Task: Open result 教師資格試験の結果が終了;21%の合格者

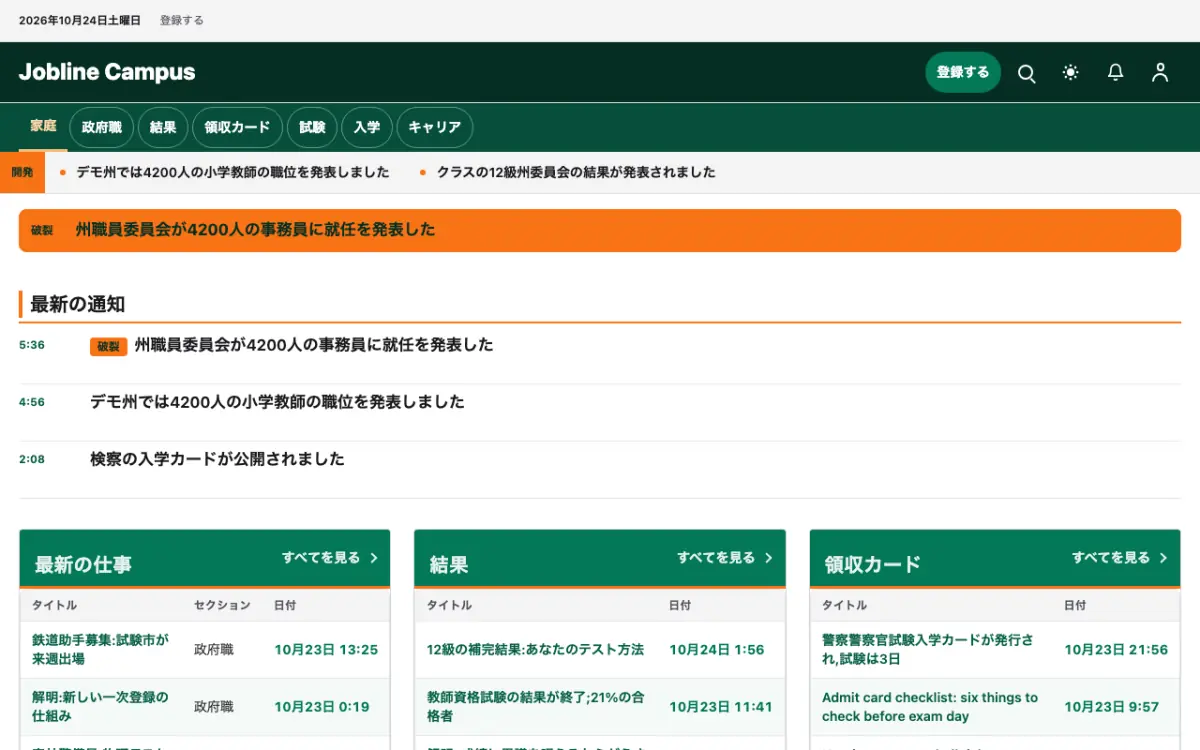Action: pyautogui.click(x=535, y=707)
